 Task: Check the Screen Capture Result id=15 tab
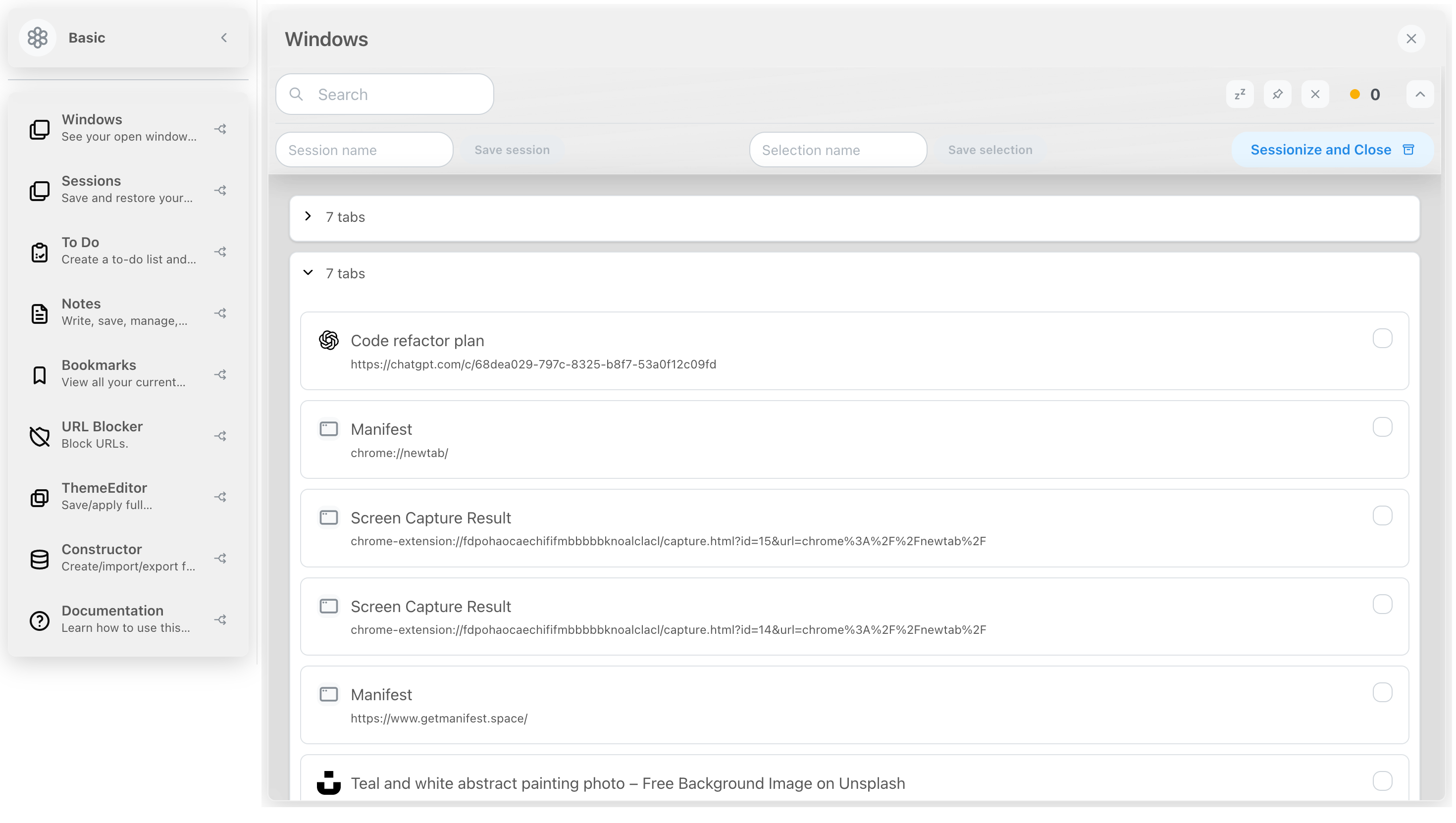(x=1382, y=516)
